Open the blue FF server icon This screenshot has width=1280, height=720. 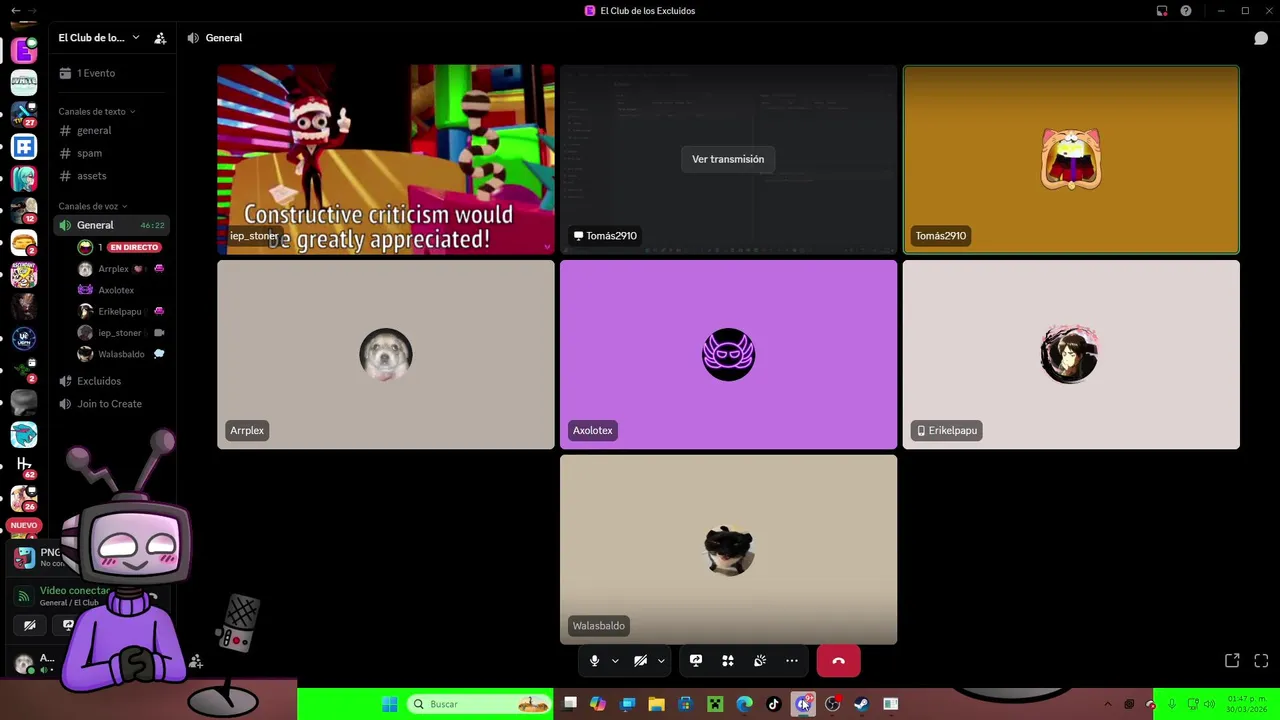24,147
